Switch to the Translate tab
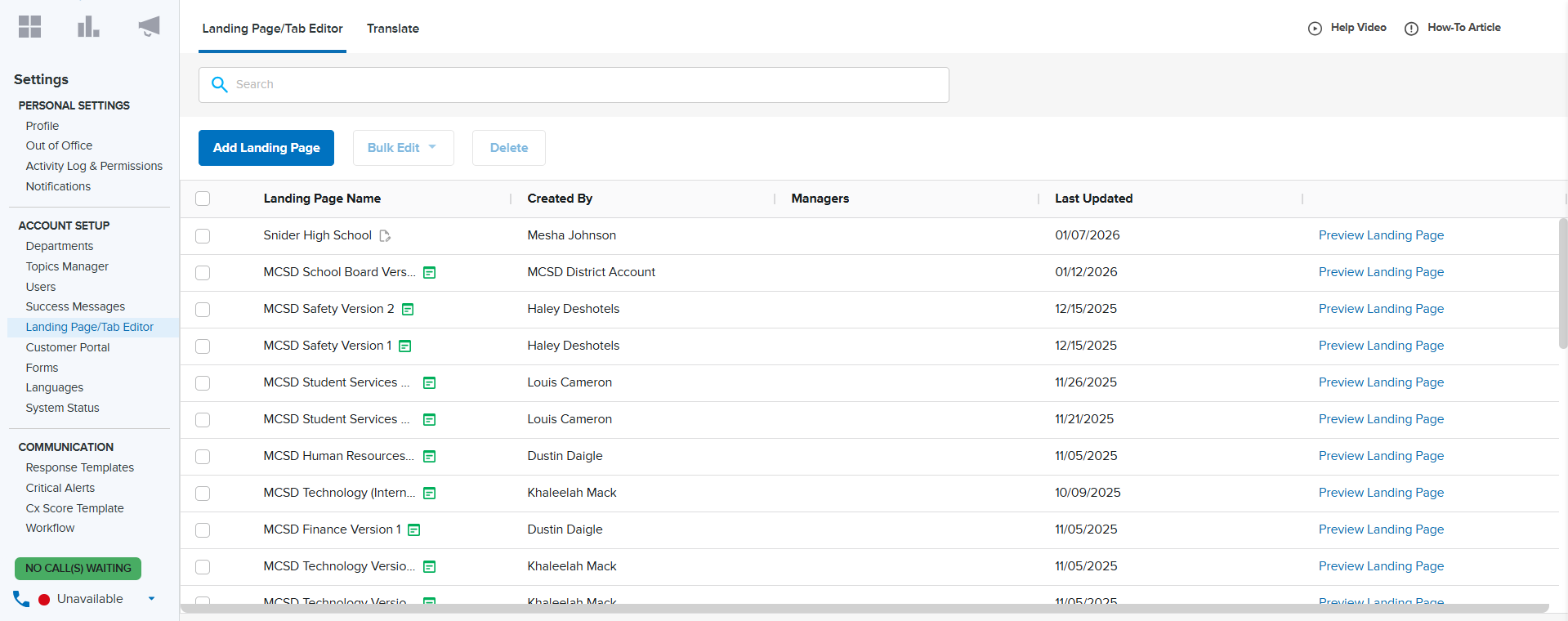Viewport: 1568px width, 621px height. click(392, 29)
